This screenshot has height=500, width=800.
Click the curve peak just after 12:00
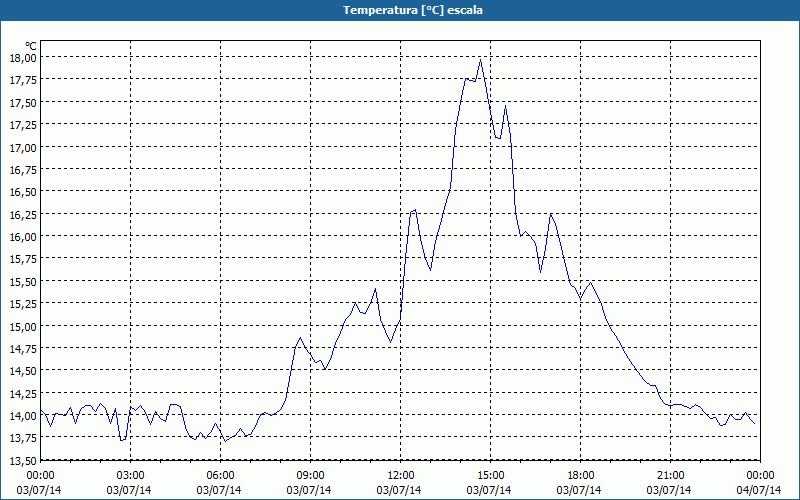415,210
